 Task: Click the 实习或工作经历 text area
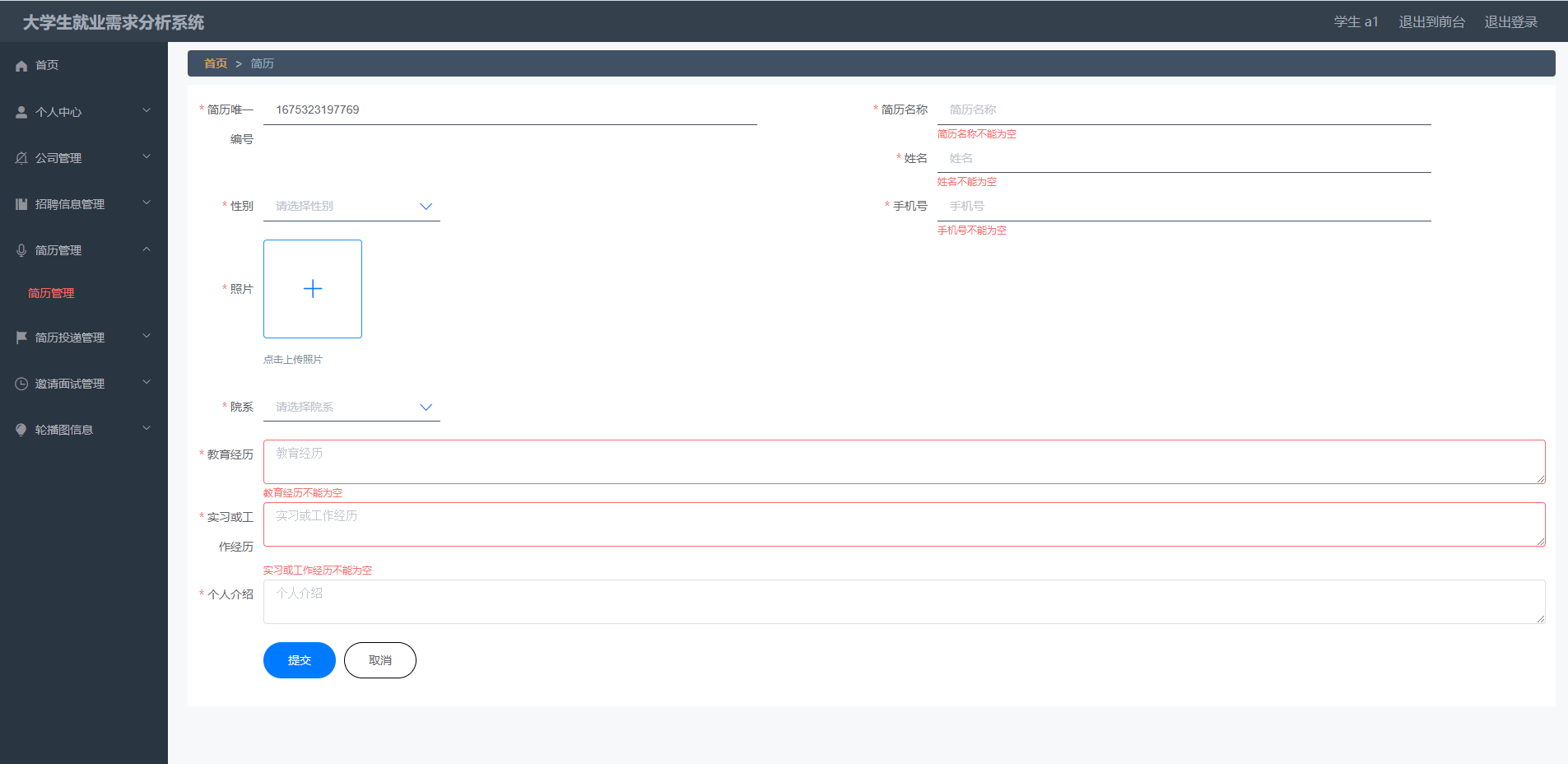905,524
